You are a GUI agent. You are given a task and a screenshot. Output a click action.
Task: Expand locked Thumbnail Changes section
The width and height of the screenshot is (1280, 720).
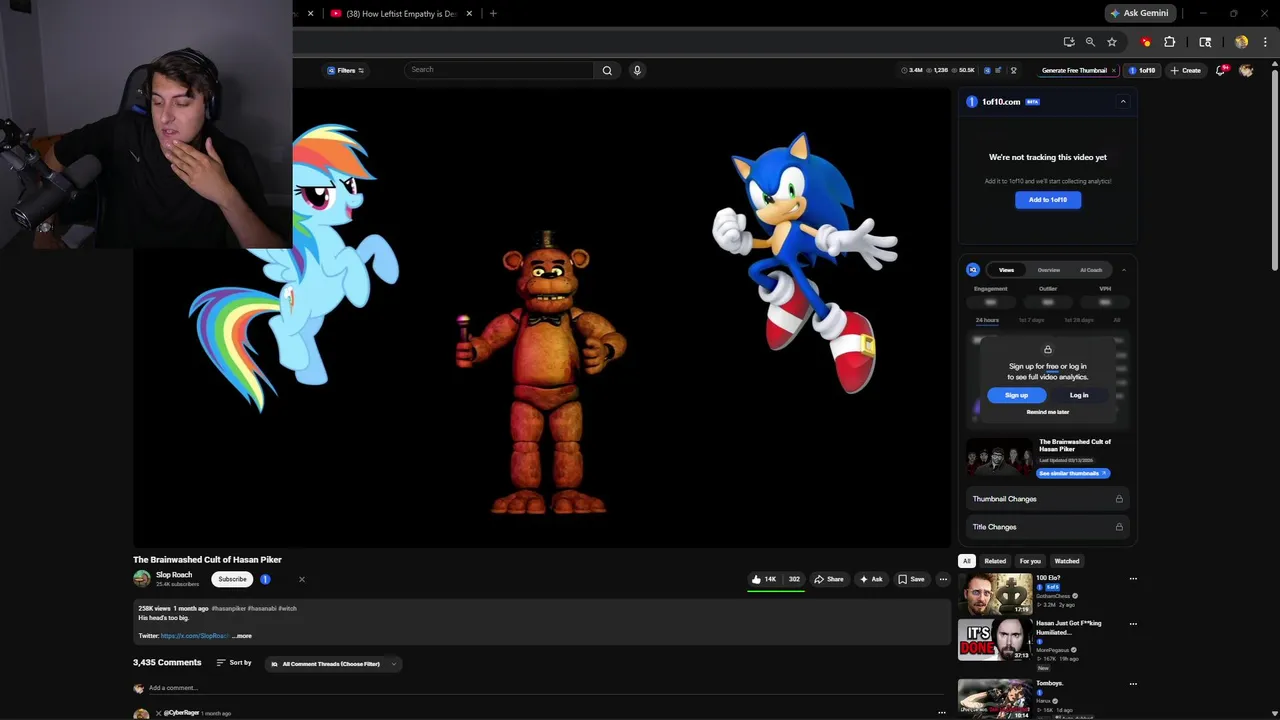pos(1047,499)
